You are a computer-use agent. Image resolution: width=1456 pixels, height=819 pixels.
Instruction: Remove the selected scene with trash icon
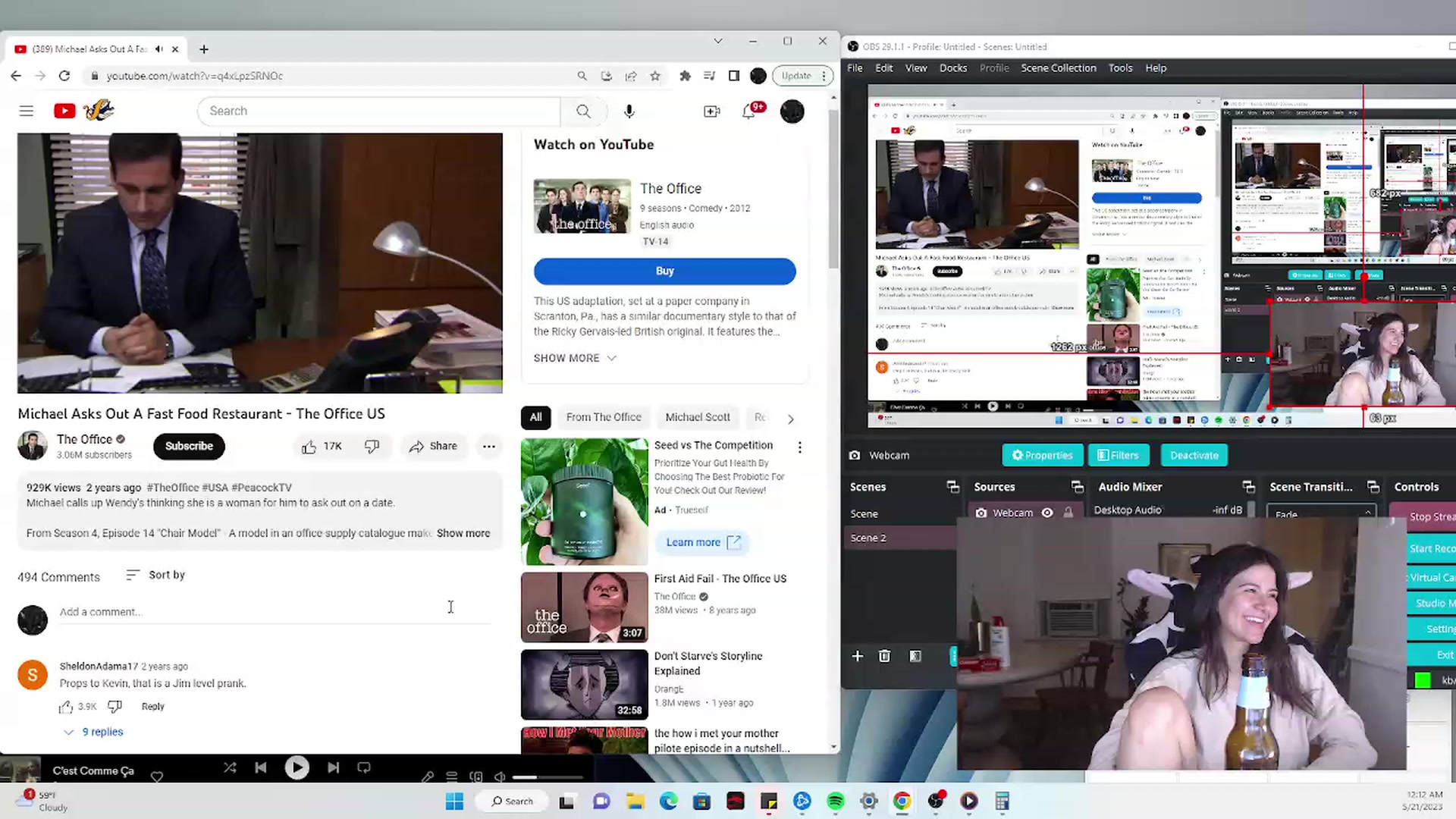884,656
